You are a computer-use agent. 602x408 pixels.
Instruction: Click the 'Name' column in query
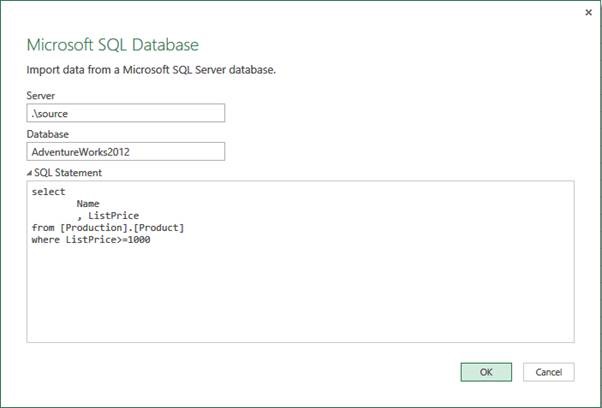point(88,203)
